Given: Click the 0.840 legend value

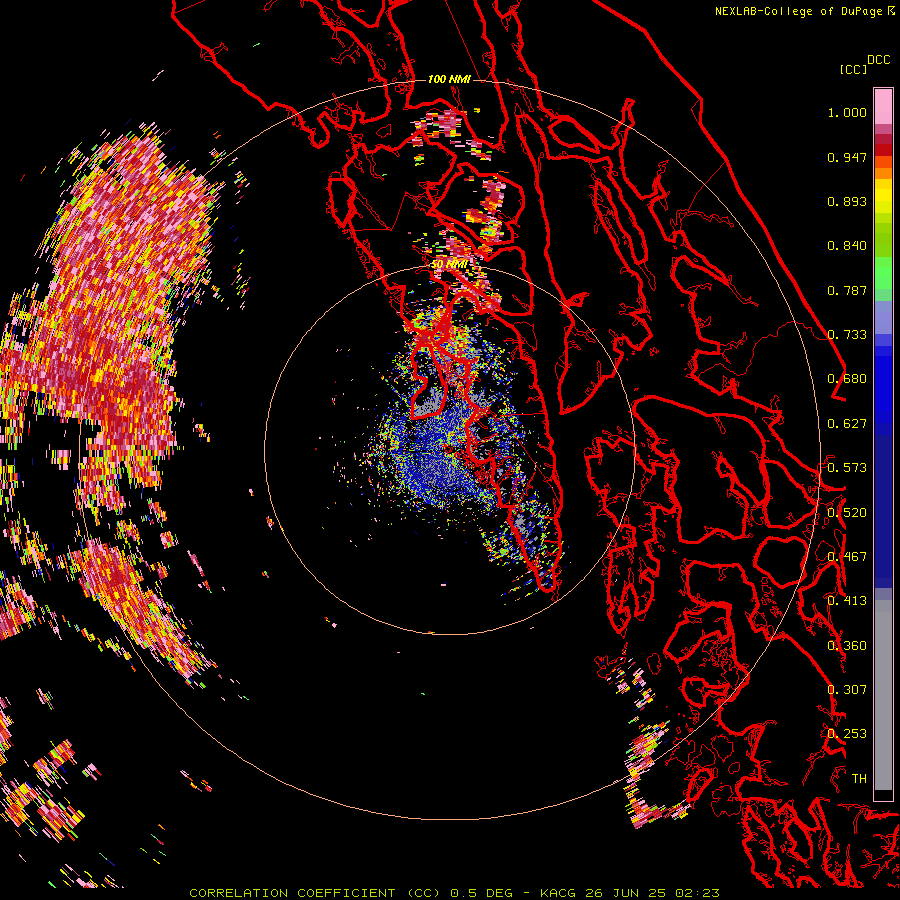Looking at the screenshot, I should [x=847, y=246].
